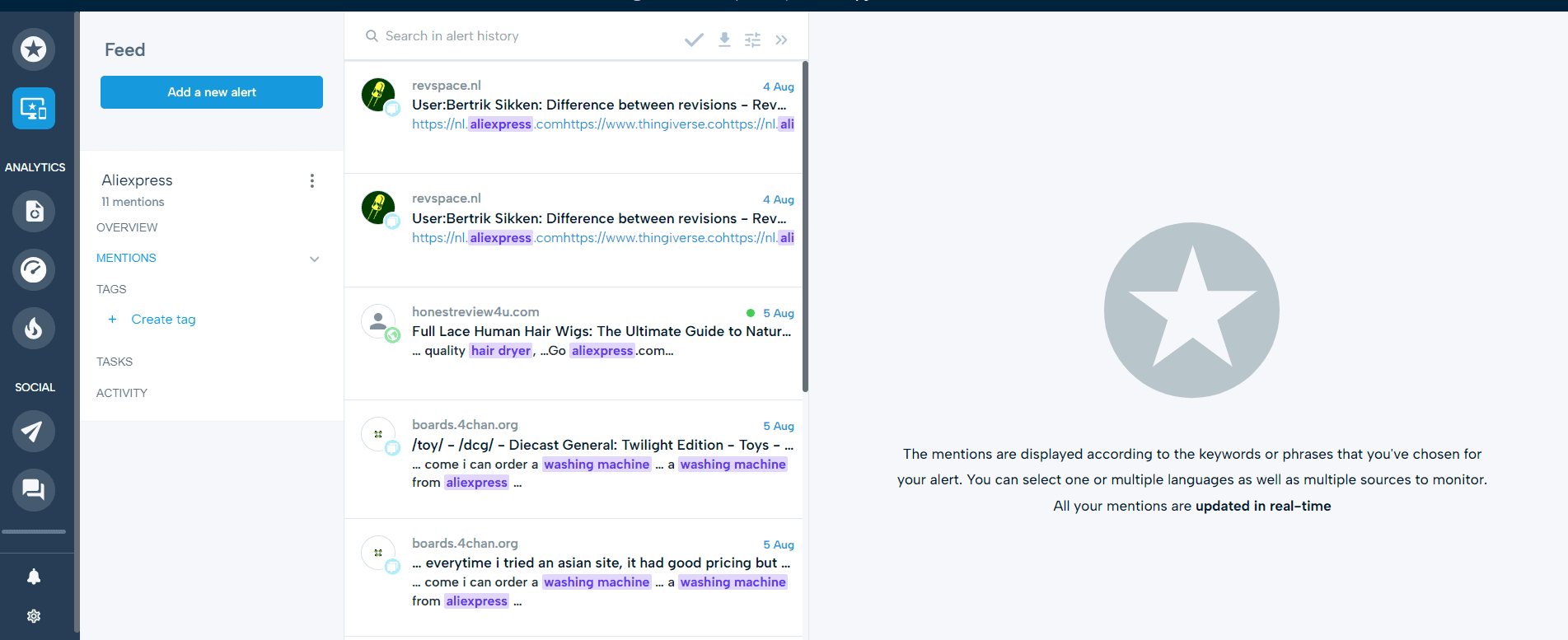Click the Add a new alert button
The width and height of the screenshot is (1568, 640).
[212, 92]
